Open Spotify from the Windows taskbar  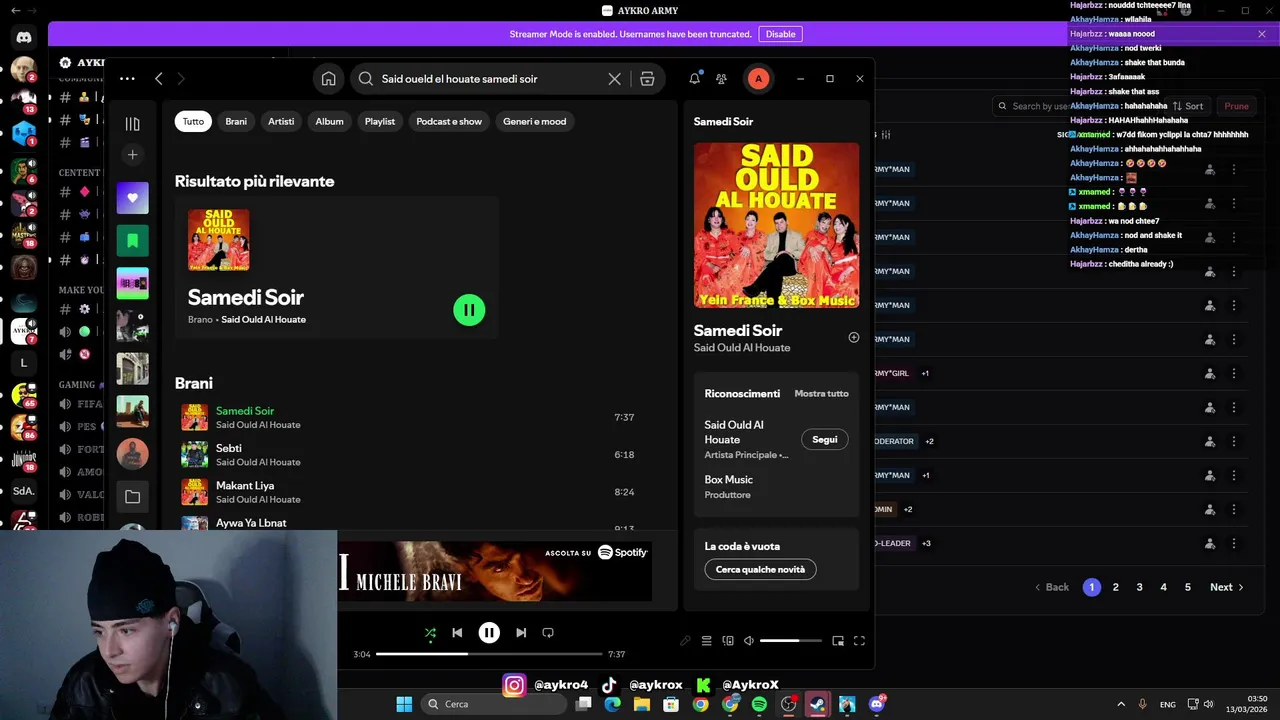point(759,704)
